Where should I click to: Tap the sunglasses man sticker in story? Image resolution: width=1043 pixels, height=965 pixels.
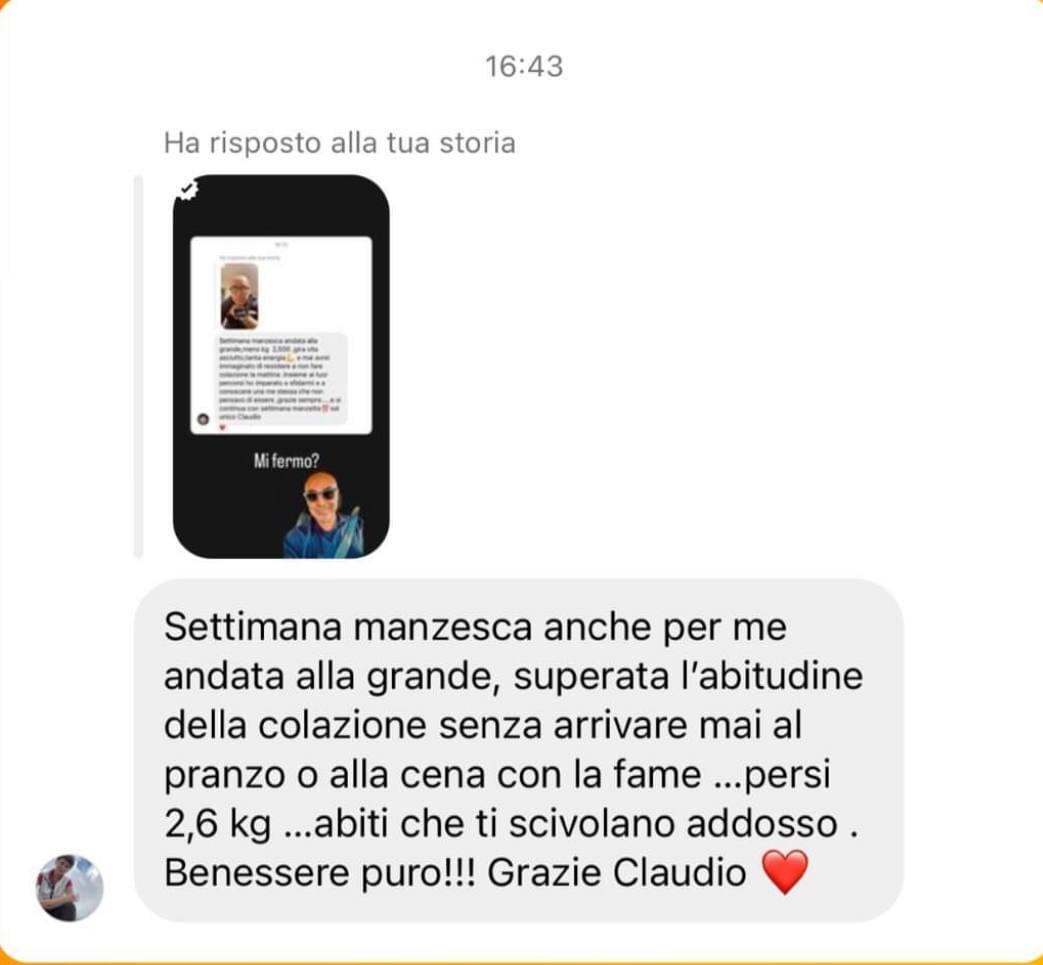(x=323, y=515)
